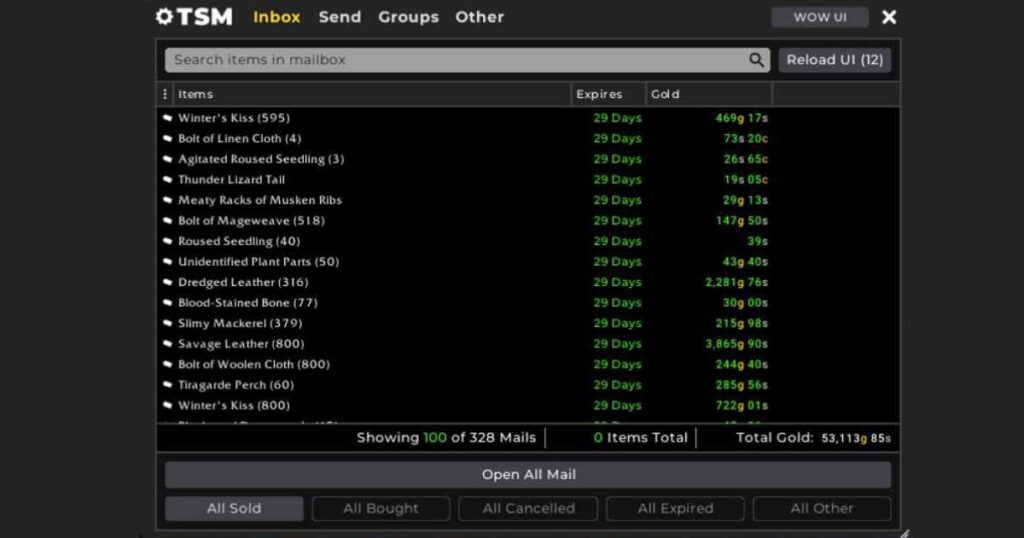Sort mails by the Gold column header
The width and height of the screenshot is (1024, 538).
click(x=665, y=94)
